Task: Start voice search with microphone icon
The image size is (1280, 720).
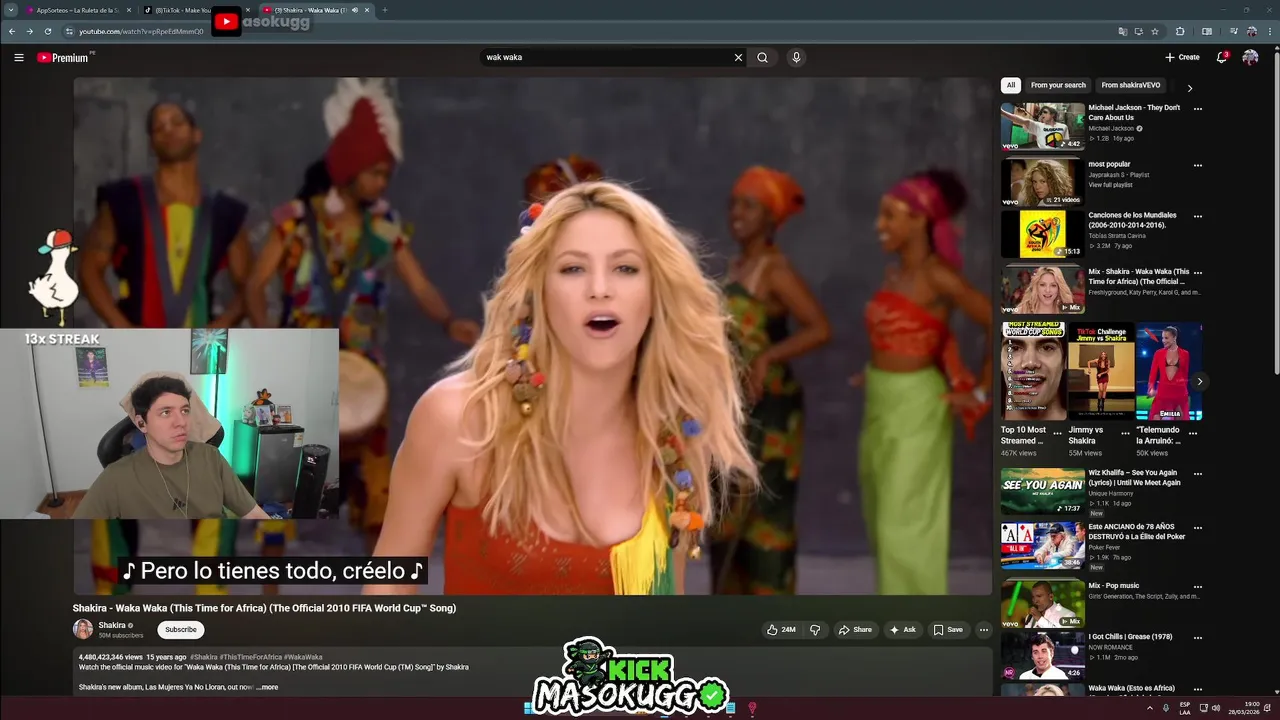Action: pos(796,58)
